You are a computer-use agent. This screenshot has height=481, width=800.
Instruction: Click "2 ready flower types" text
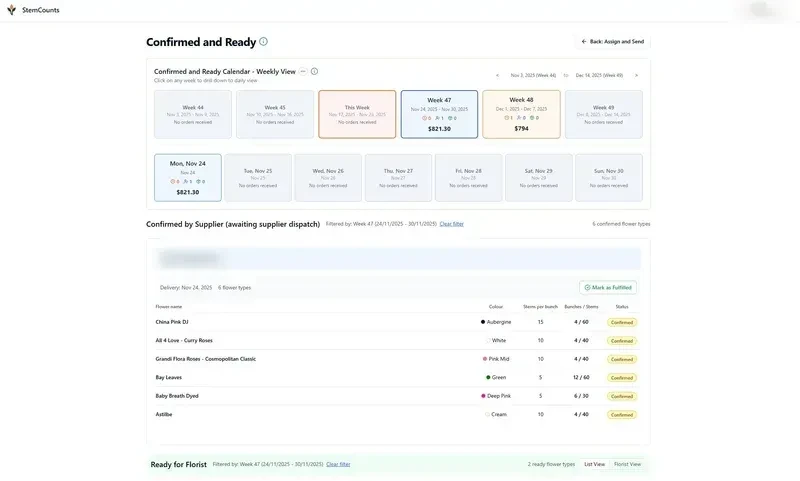click(x=551, y=464)
